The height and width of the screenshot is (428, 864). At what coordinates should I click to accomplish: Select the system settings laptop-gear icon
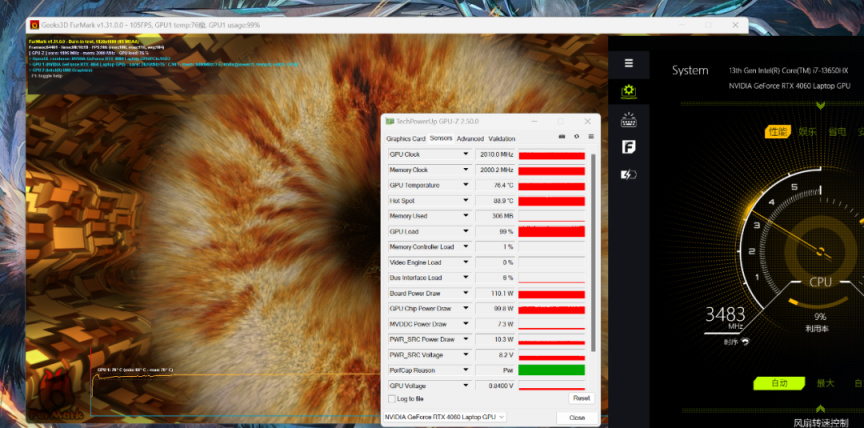(629, 91)
